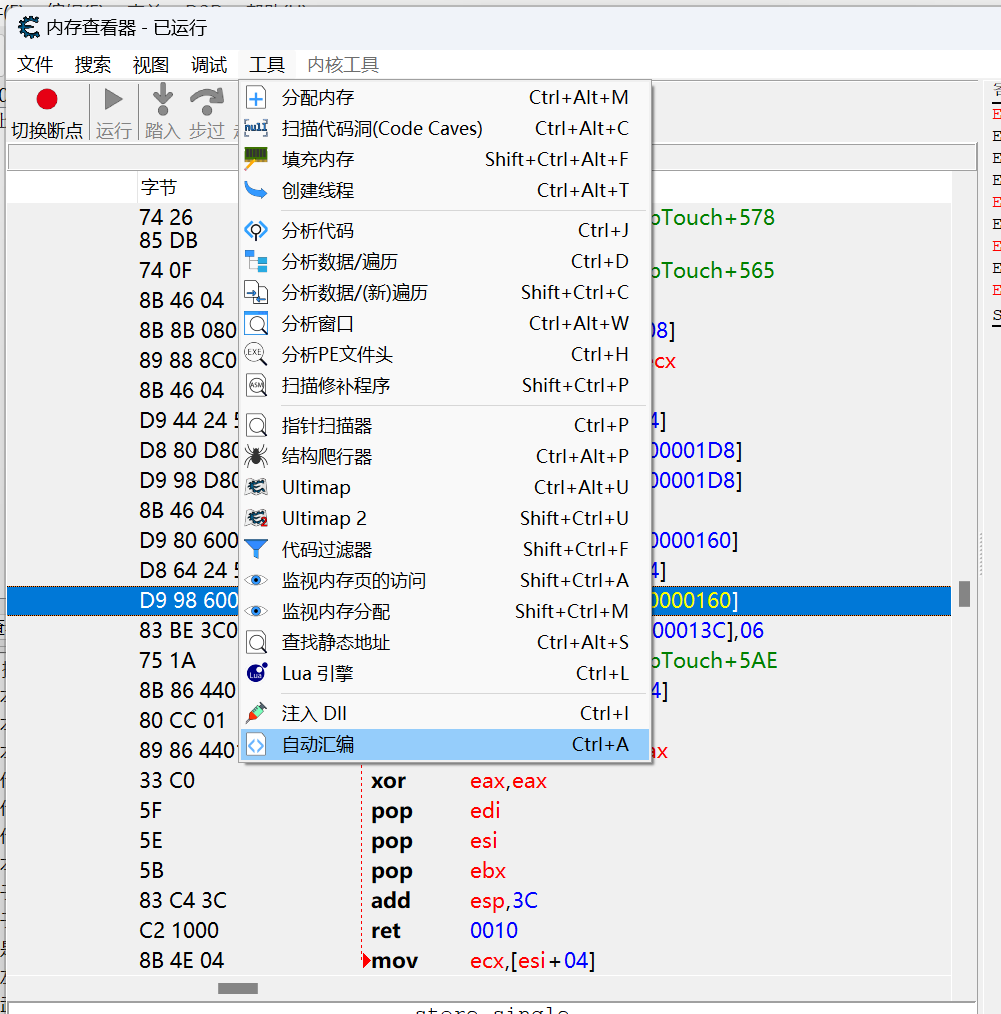The image size is (1001, 1014).
Task: Click the 分析代码 dissect code icon
Action: (256, 230)
